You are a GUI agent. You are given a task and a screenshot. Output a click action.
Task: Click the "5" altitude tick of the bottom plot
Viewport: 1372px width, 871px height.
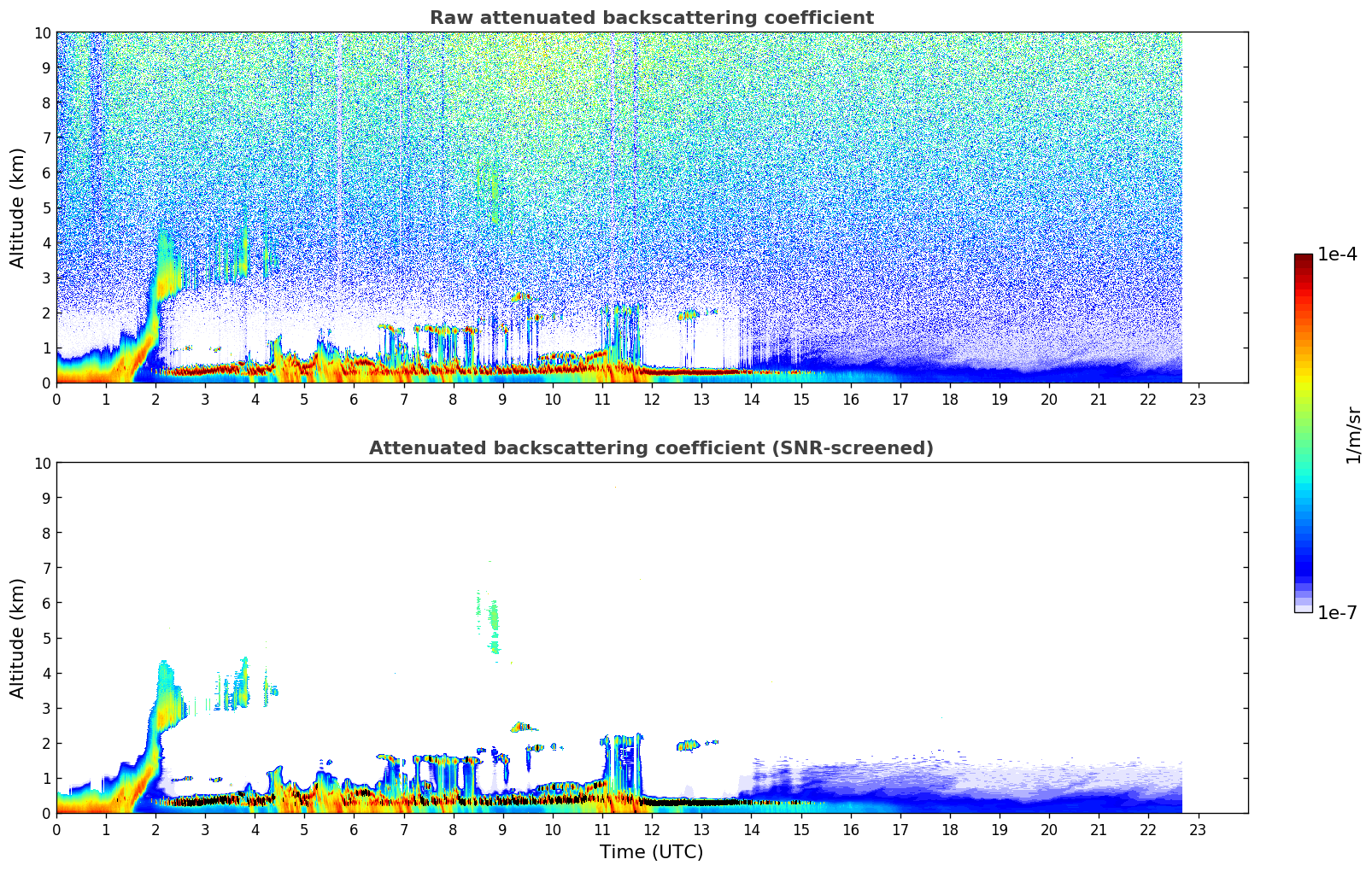click(46, 638)
